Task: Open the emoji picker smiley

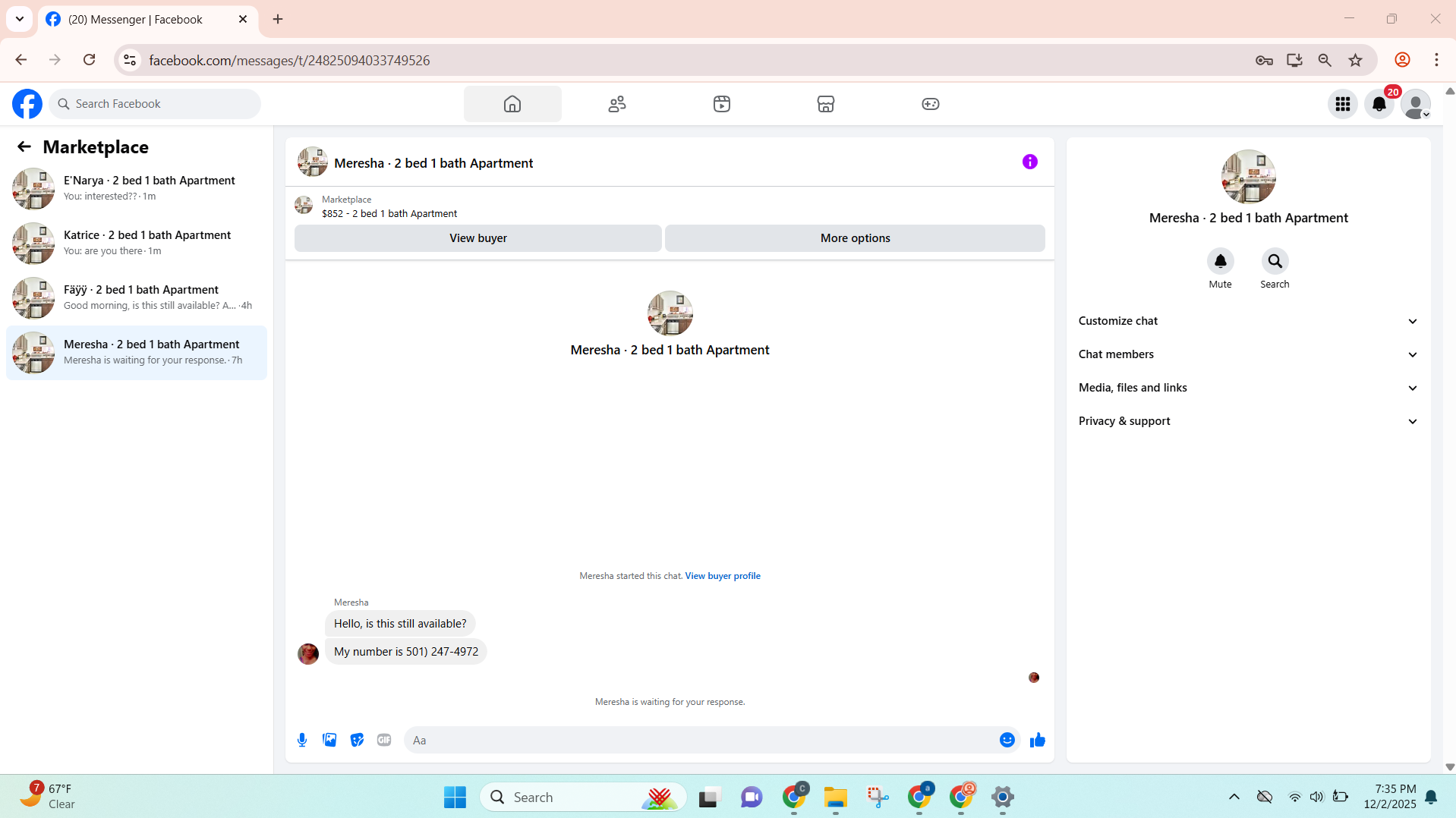Action: click(1007, 740)
